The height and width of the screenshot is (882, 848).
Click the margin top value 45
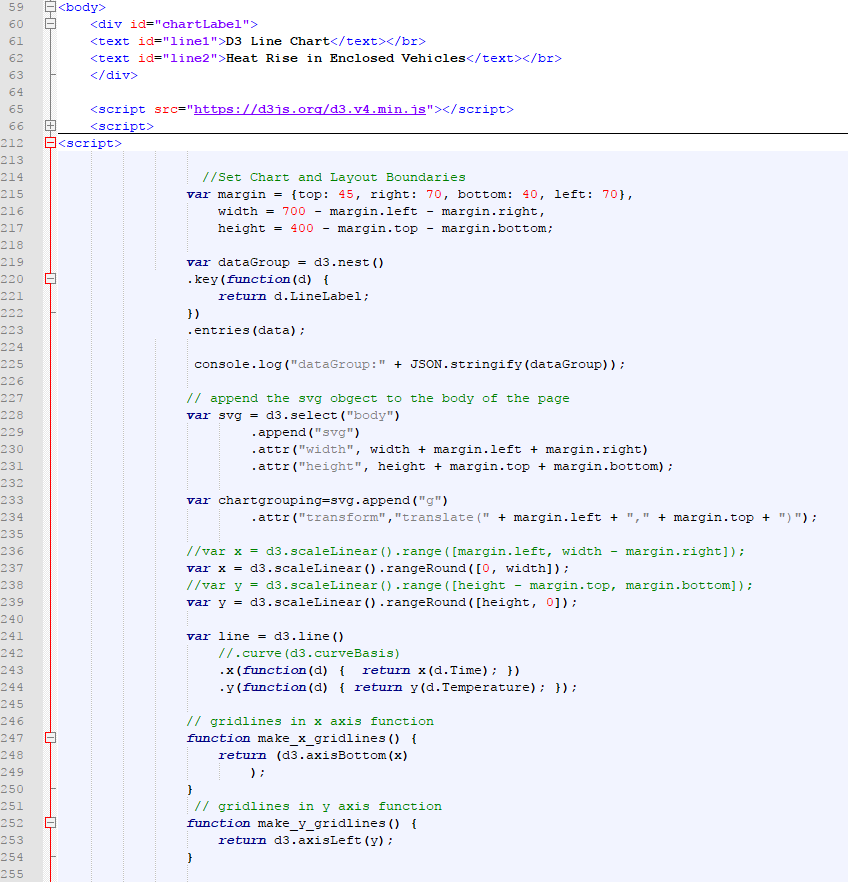point(346,194)
